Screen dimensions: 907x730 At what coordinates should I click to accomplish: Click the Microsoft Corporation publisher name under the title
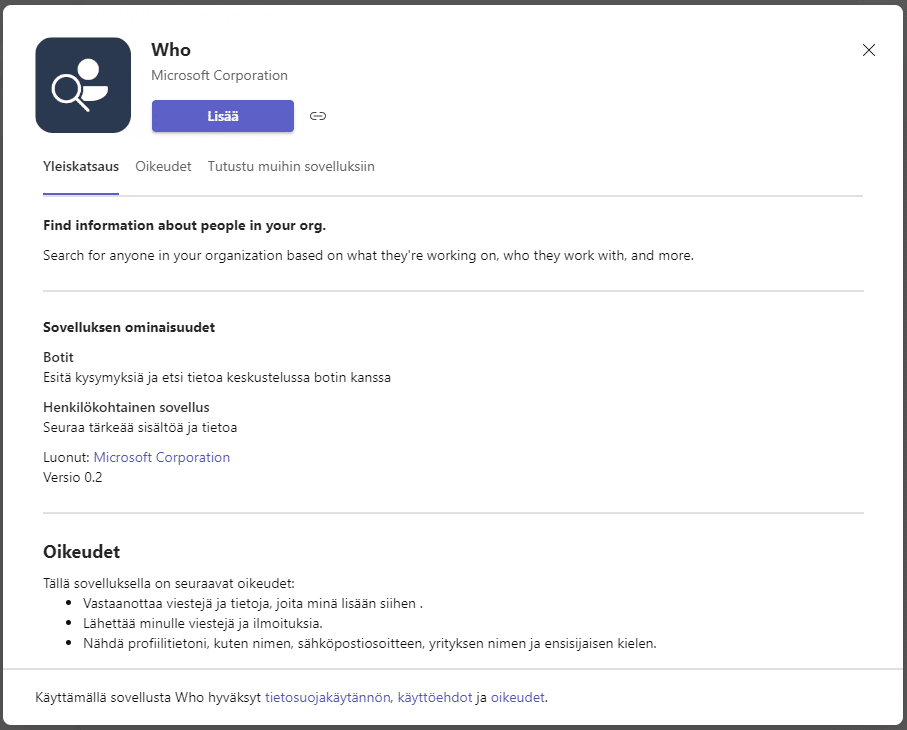219,75
